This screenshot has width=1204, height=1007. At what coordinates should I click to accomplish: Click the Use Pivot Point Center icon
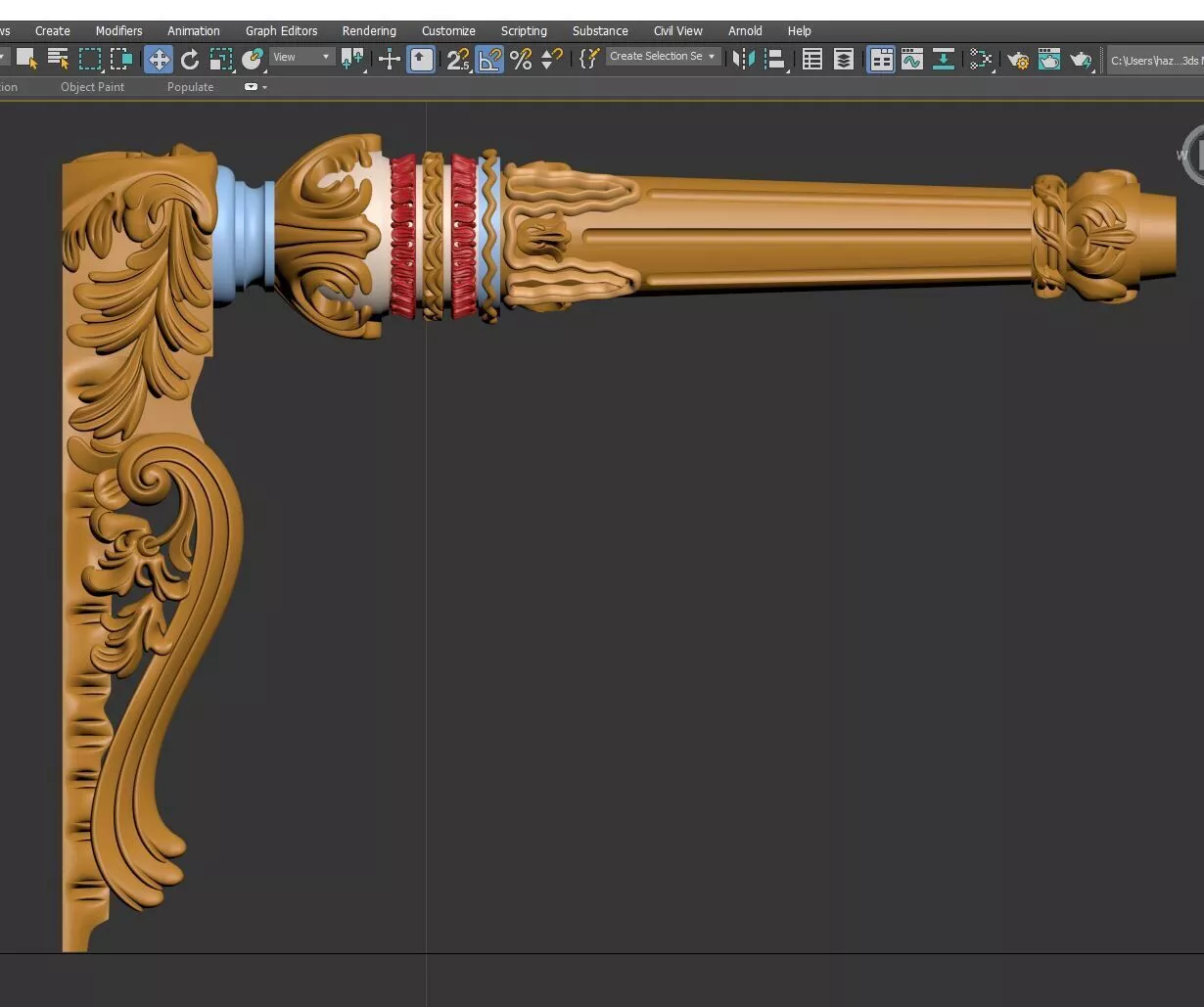[x=352, y=60]
